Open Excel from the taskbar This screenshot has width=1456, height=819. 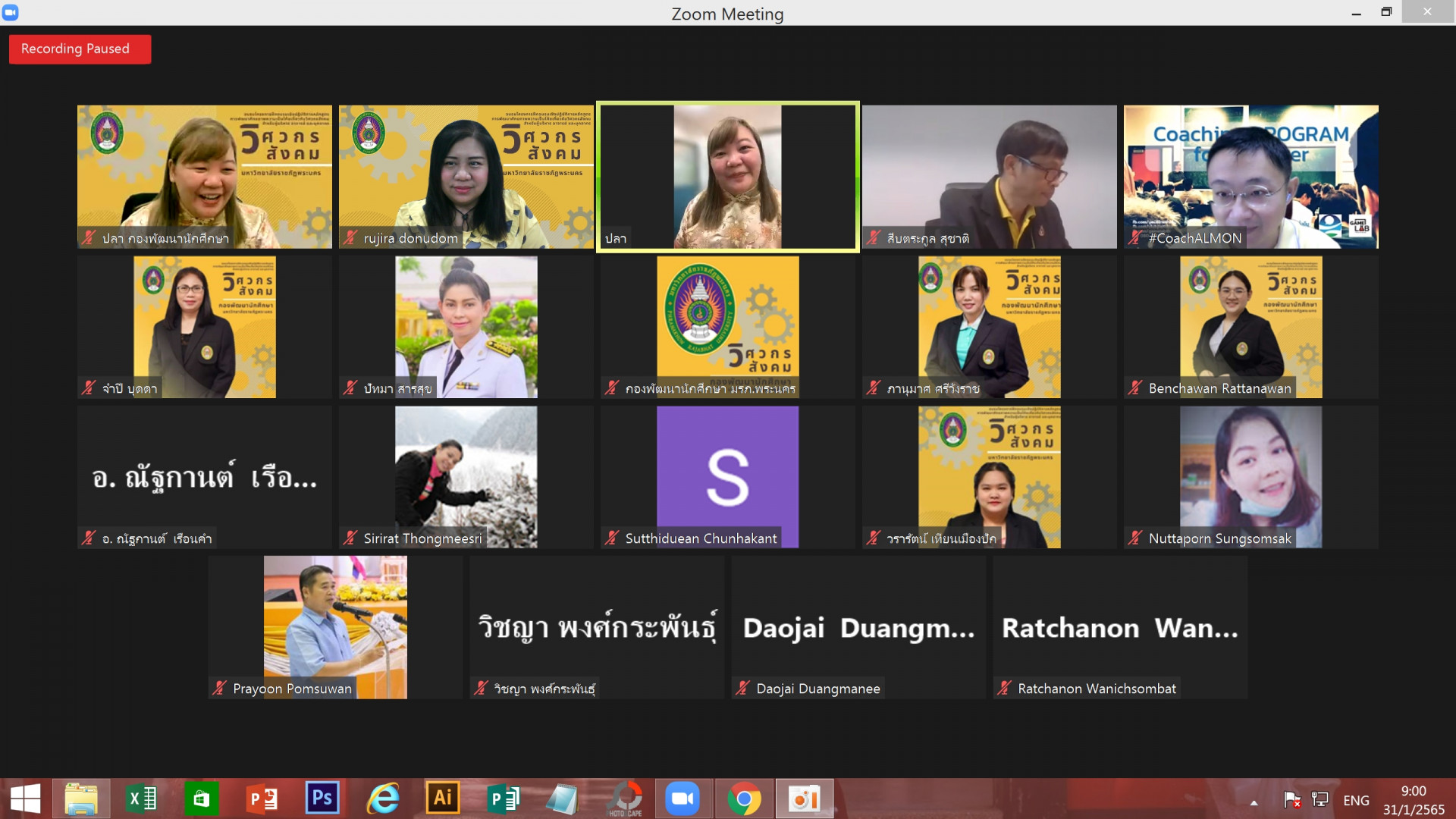pyautogui.click(x=142, y=799)
